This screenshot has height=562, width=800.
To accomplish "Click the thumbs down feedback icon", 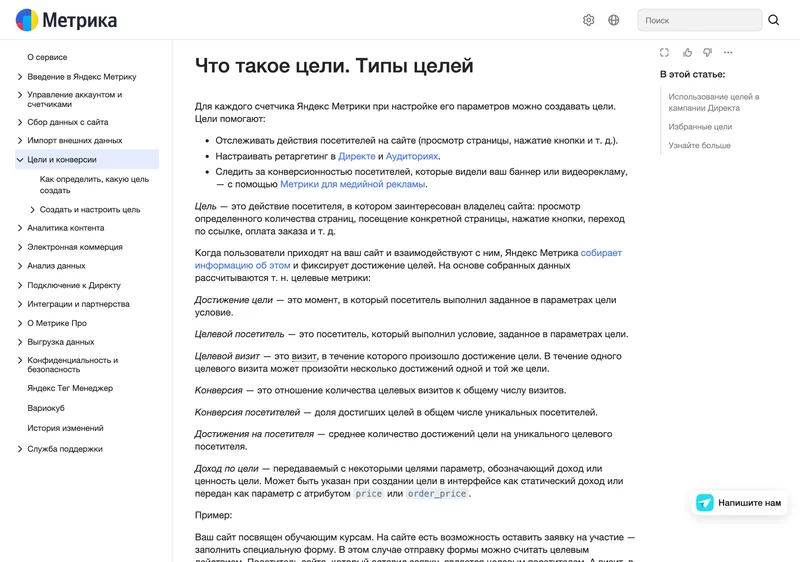I will coord(708,53).
